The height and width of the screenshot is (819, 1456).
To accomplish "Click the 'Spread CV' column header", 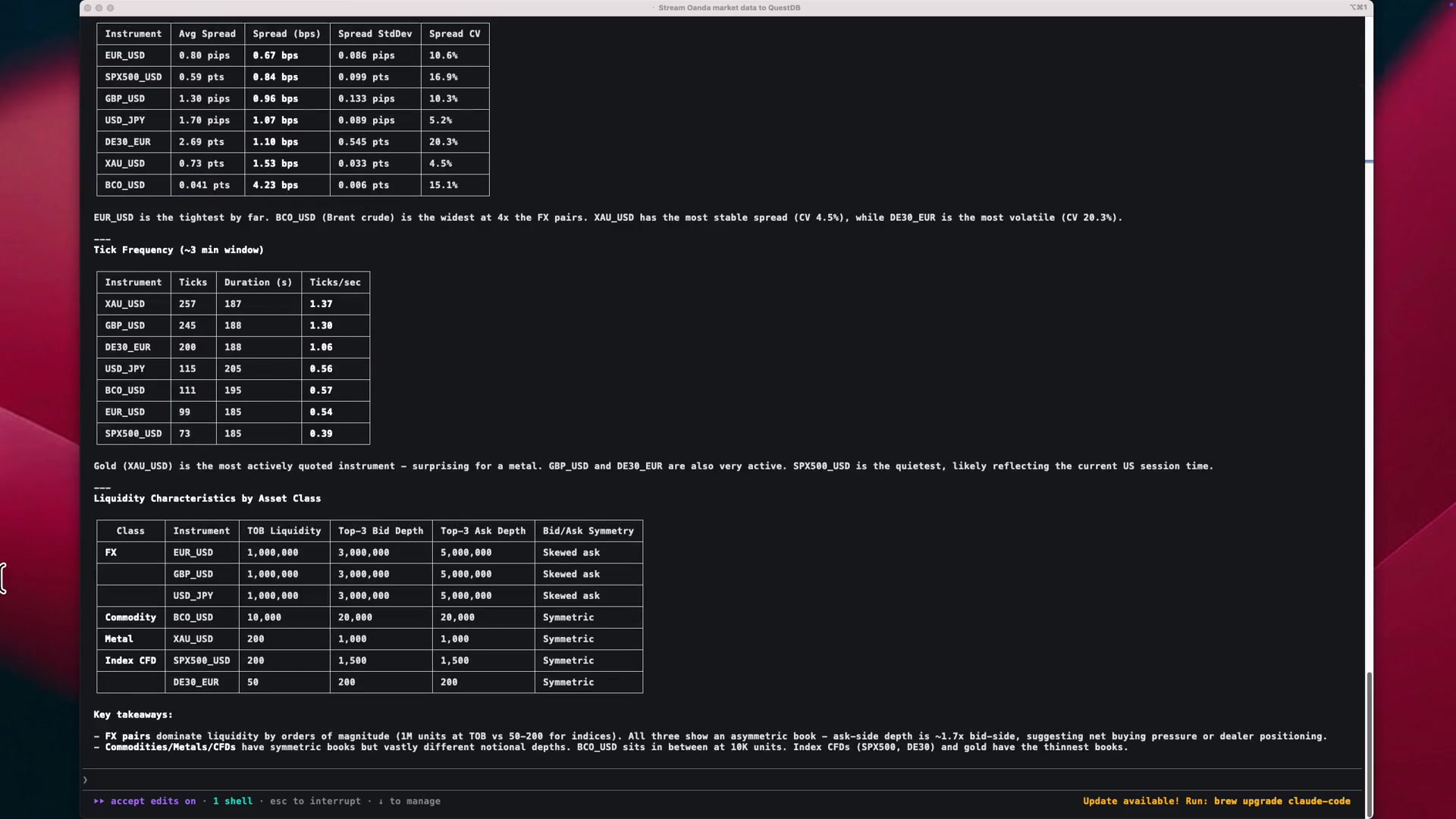I will (455, 34).
